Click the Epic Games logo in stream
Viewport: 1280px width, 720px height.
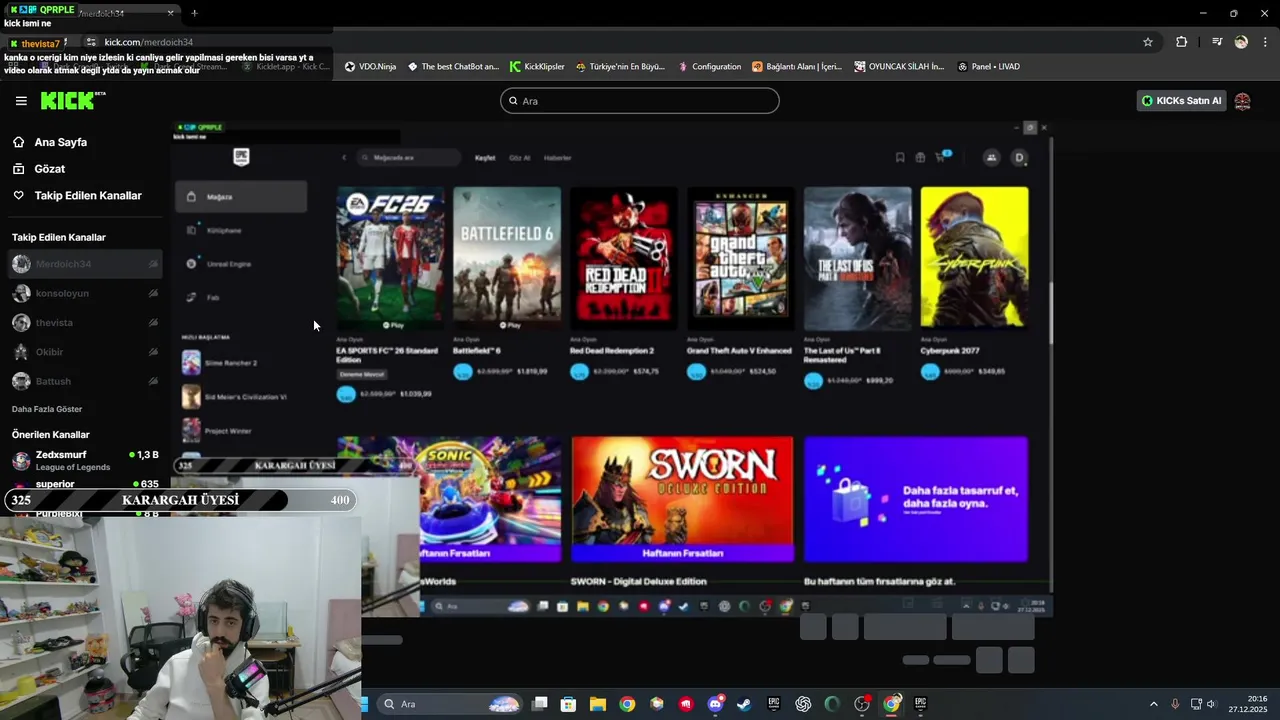tap(241, 157)
